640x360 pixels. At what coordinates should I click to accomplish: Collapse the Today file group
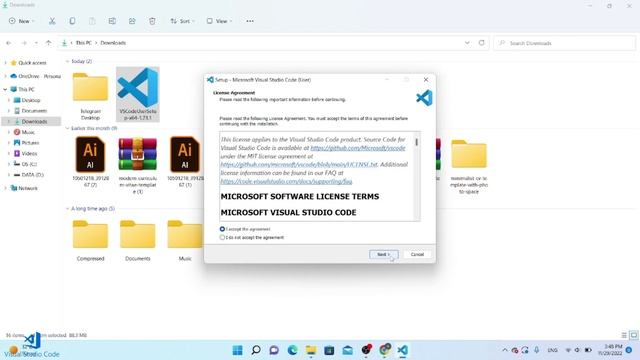tap(67, 61)
